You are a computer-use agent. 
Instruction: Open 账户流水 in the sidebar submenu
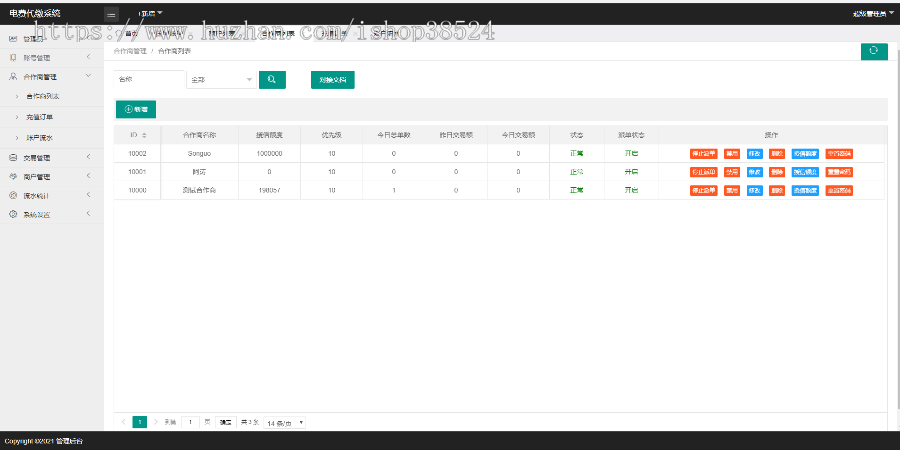tap(40, 138)
